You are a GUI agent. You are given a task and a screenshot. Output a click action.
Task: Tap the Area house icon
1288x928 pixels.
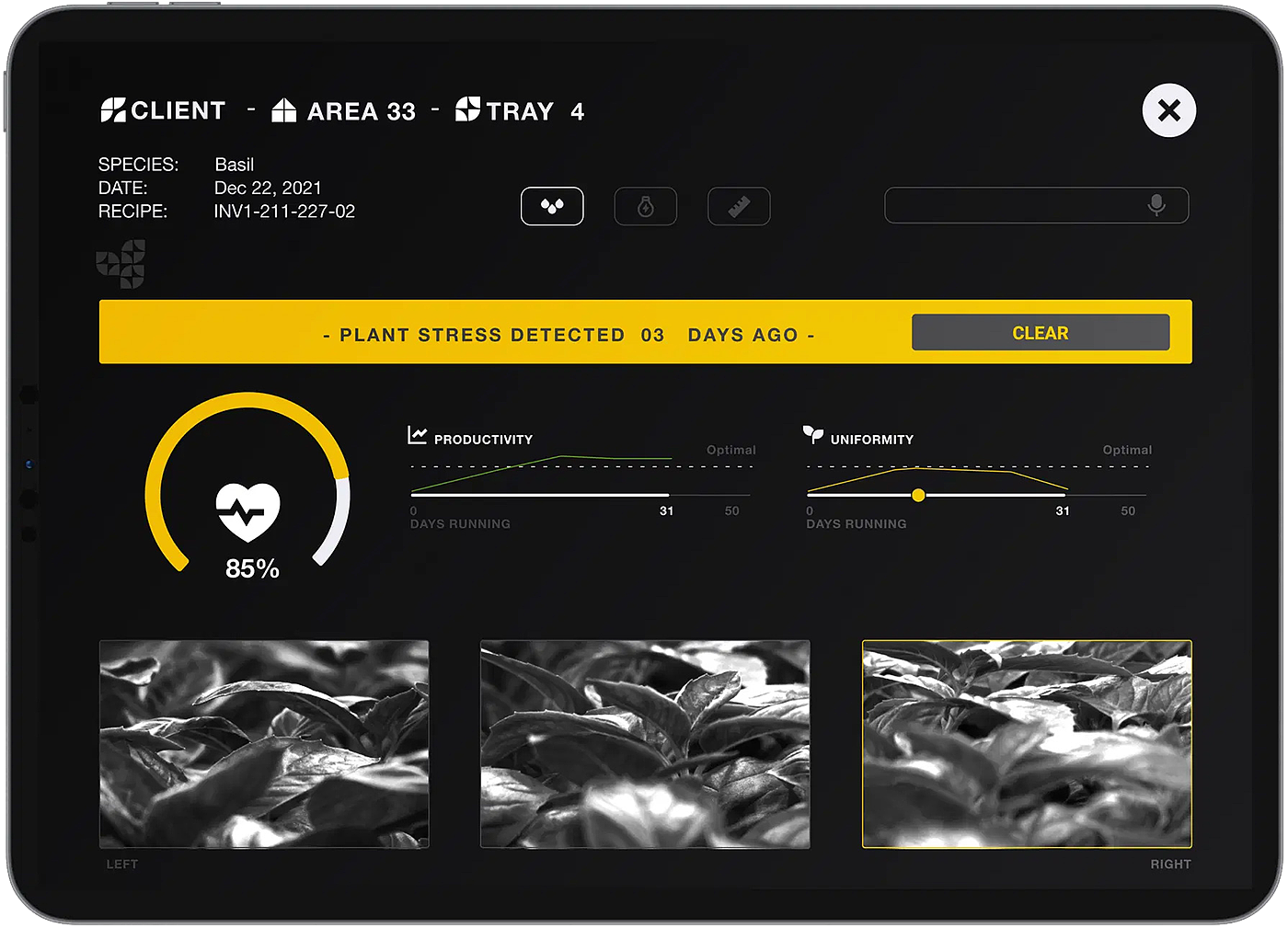(284, 110)
